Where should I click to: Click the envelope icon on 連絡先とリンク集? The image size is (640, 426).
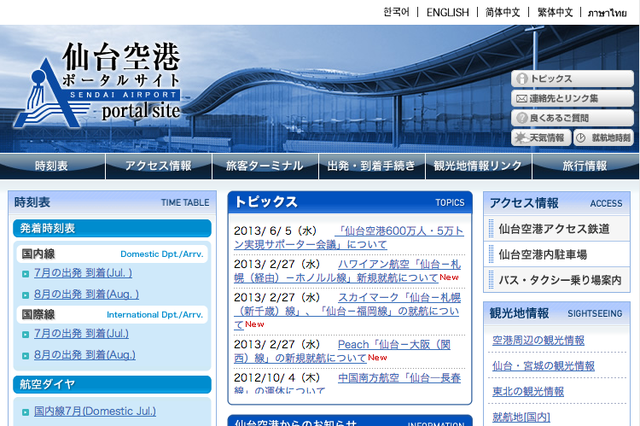point(522,98)
